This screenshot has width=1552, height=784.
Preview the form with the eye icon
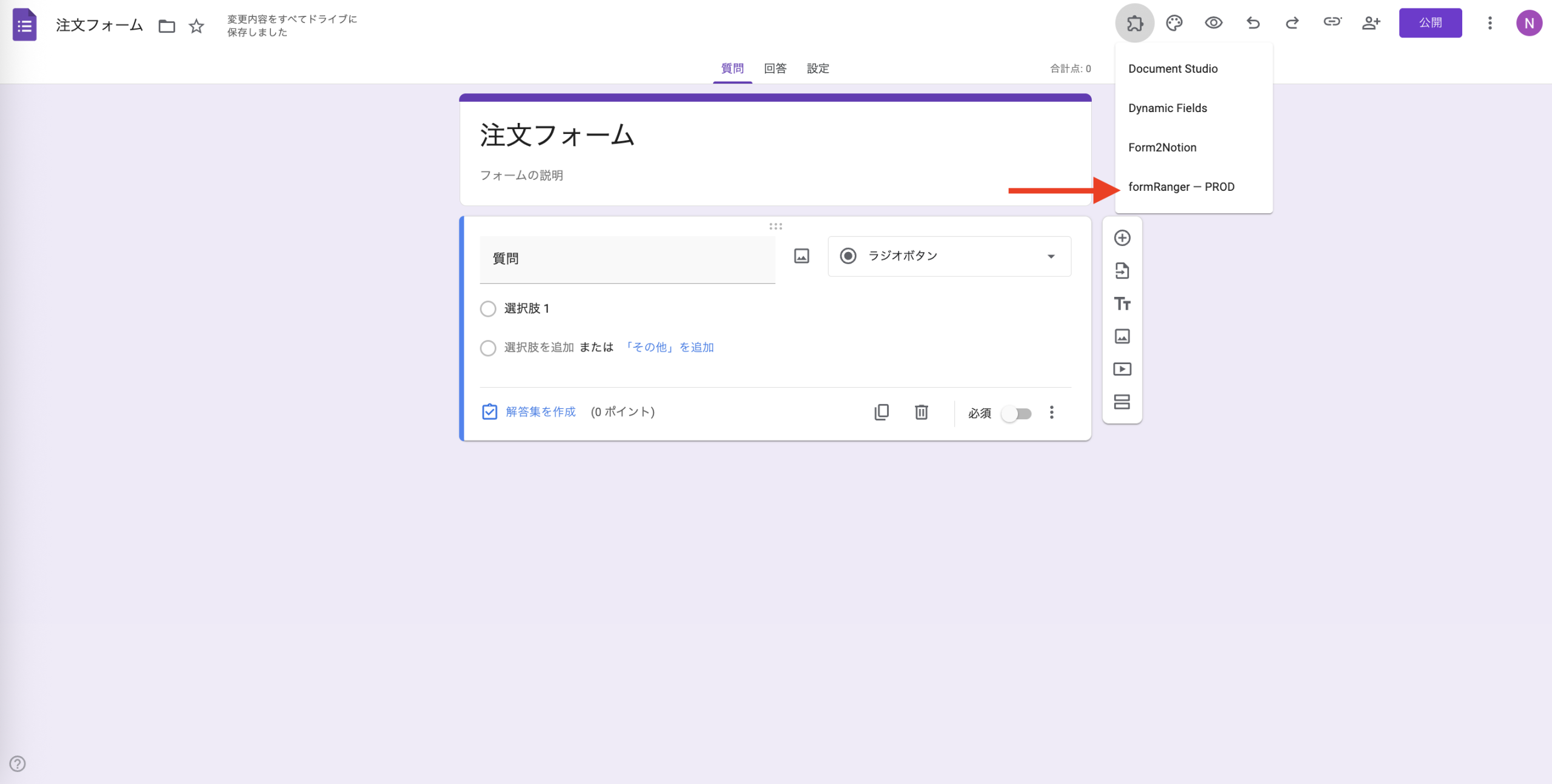tap(1214, 22)
